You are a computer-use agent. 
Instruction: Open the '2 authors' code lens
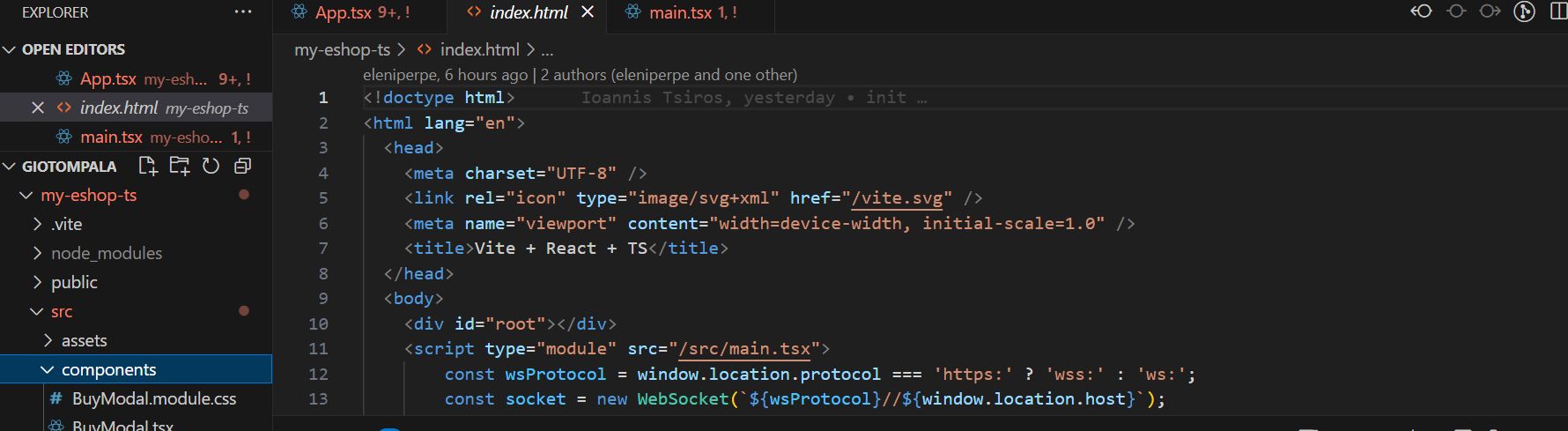(669, 75)
